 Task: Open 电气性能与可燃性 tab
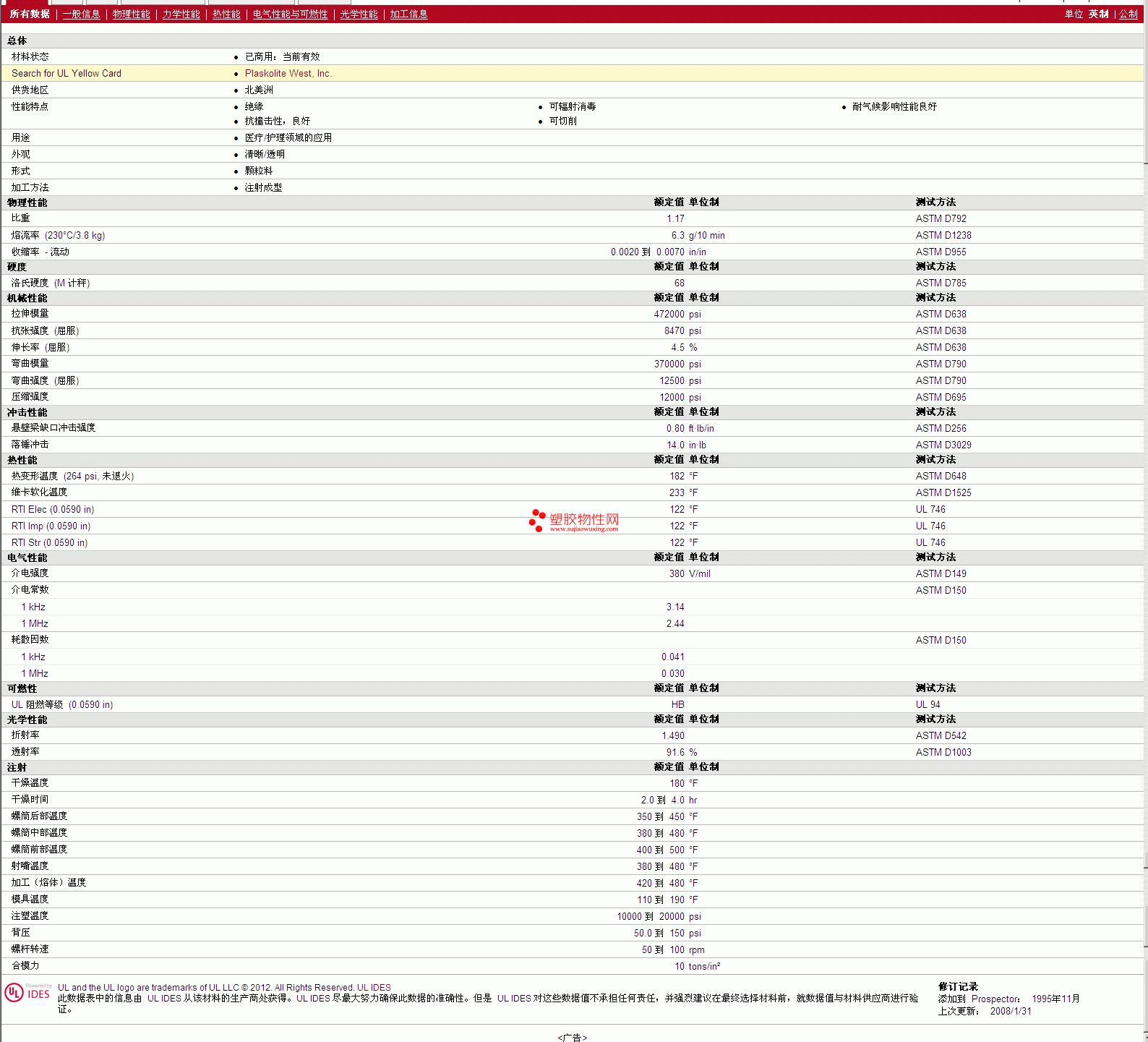point(291,14)
